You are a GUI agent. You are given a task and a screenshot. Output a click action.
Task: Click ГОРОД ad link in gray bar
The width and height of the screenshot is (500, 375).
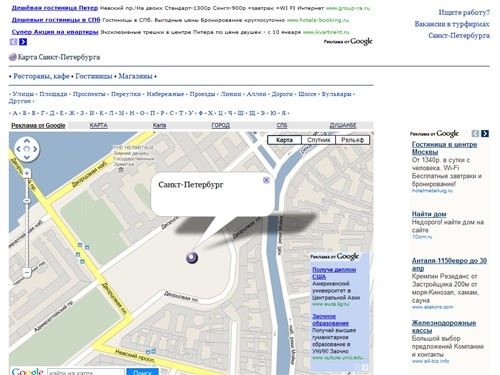(221, 125)
